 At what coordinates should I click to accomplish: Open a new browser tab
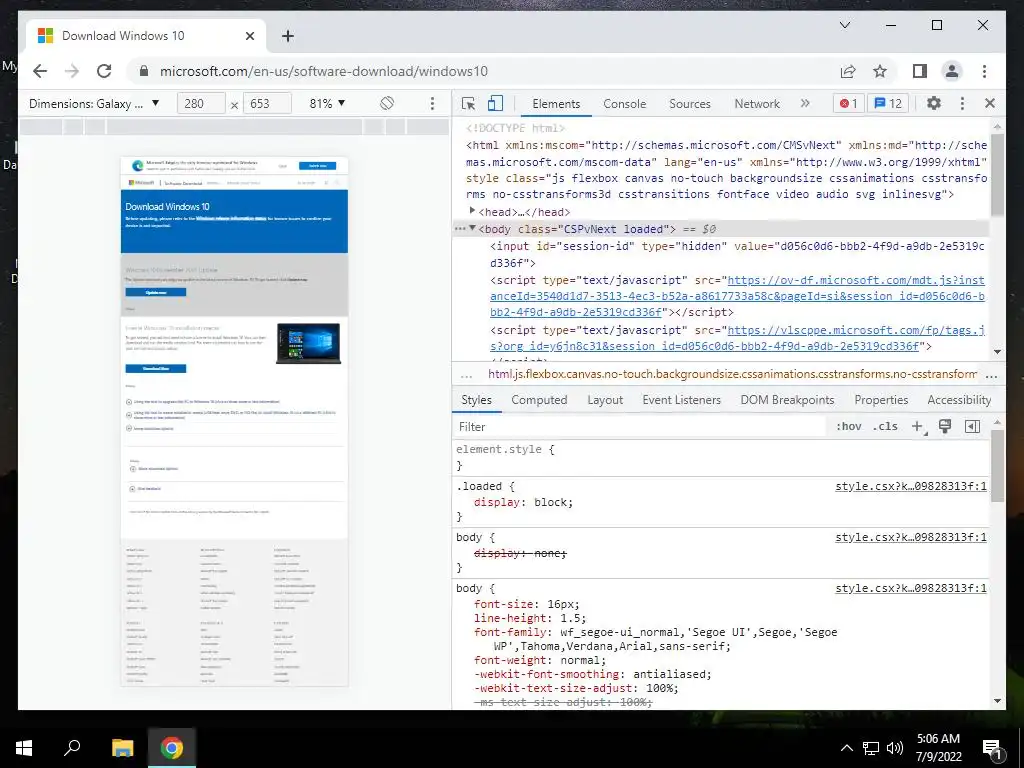click(x=288, y=36)
